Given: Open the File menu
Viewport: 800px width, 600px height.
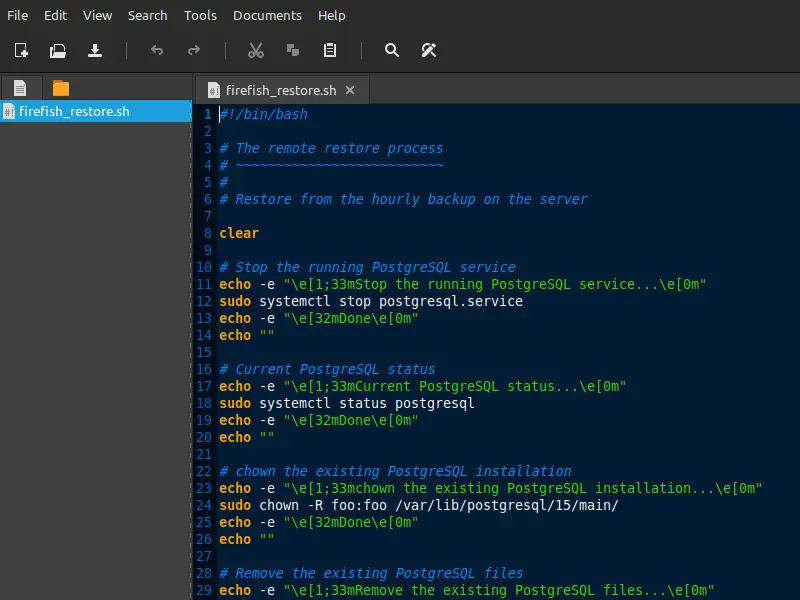Looking at the screenshot, I should [18, 15].
